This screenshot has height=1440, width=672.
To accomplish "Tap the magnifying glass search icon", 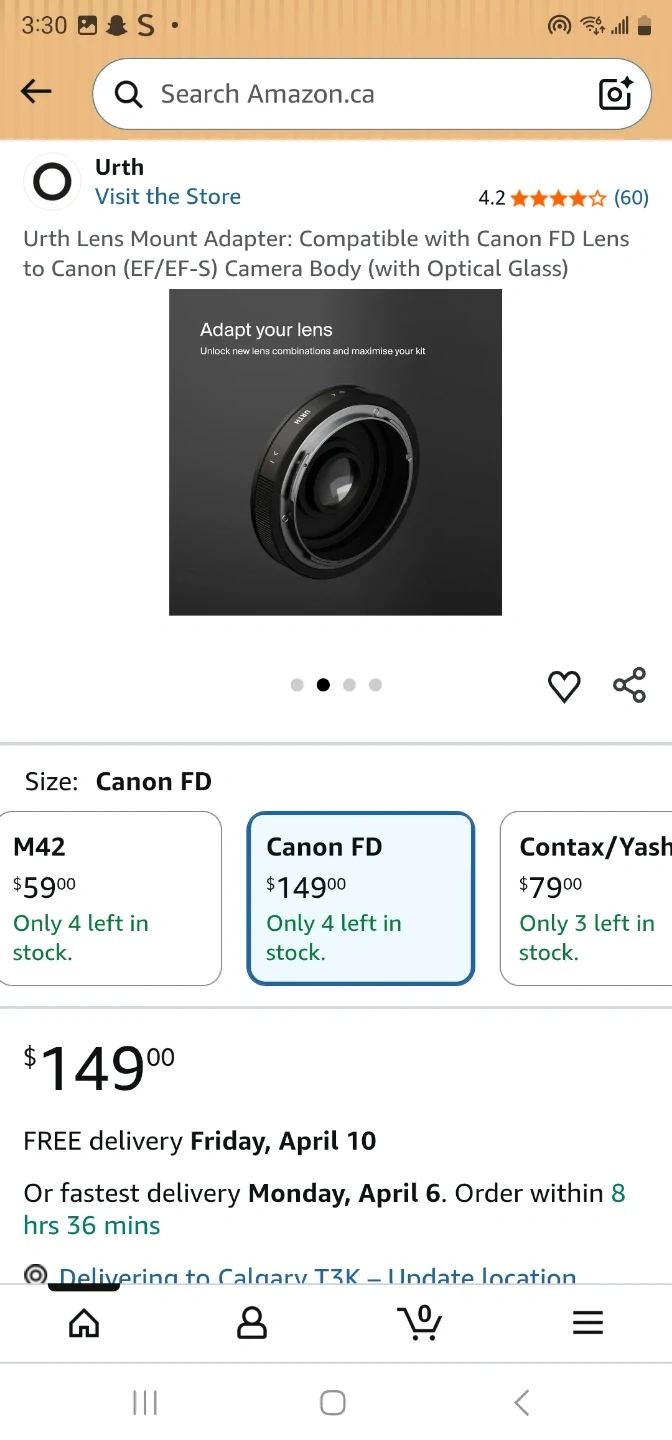I will 128,94.
